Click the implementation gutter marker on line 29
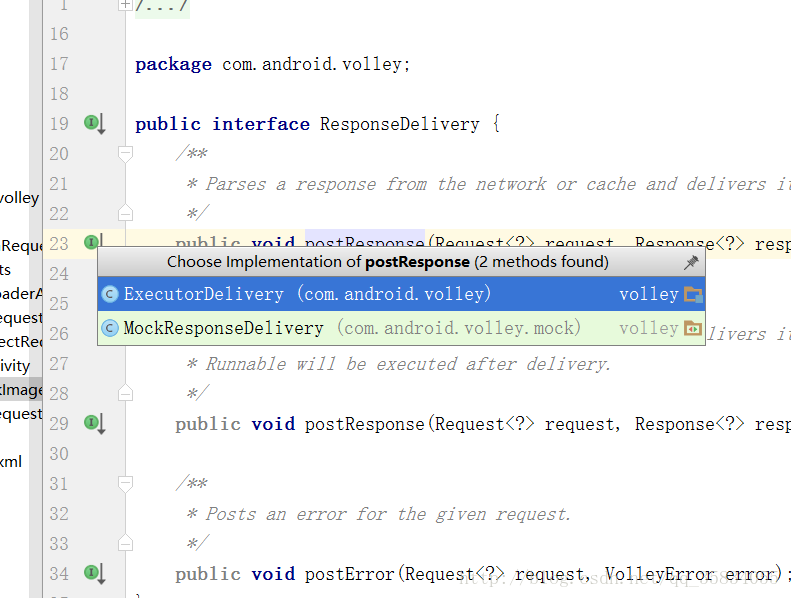This screenshot has width=791, height=598. pyautogui.click(x=93, y=424)
